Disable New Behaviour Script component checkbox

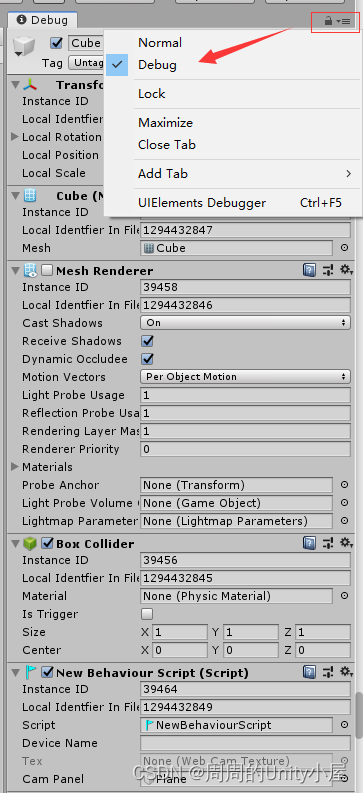pos(47,673)
